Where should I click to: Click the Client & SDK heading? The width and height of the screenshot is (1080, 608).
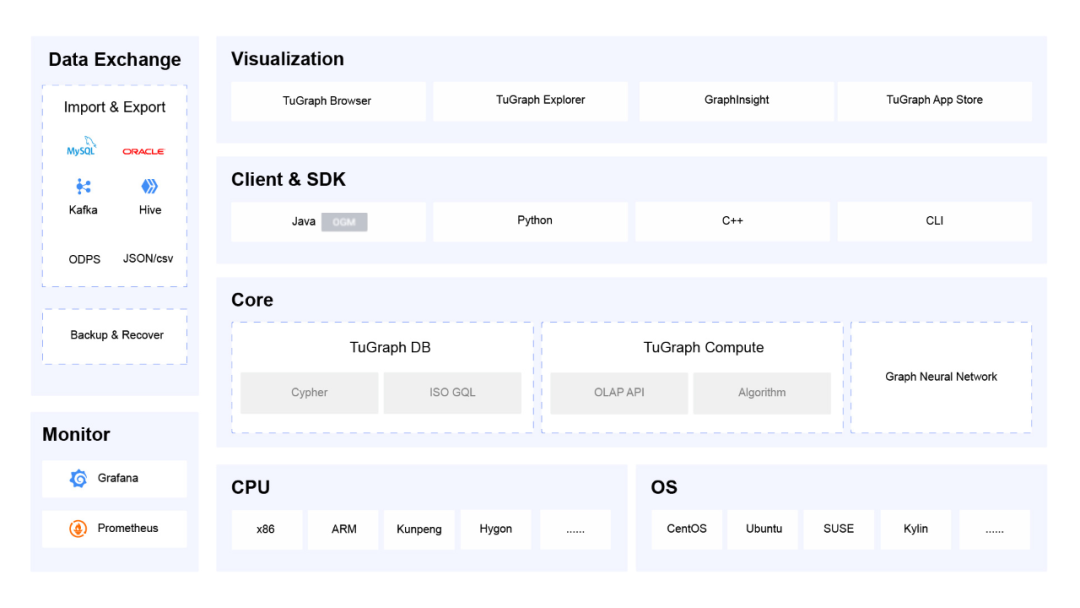(x=288, y=180)
